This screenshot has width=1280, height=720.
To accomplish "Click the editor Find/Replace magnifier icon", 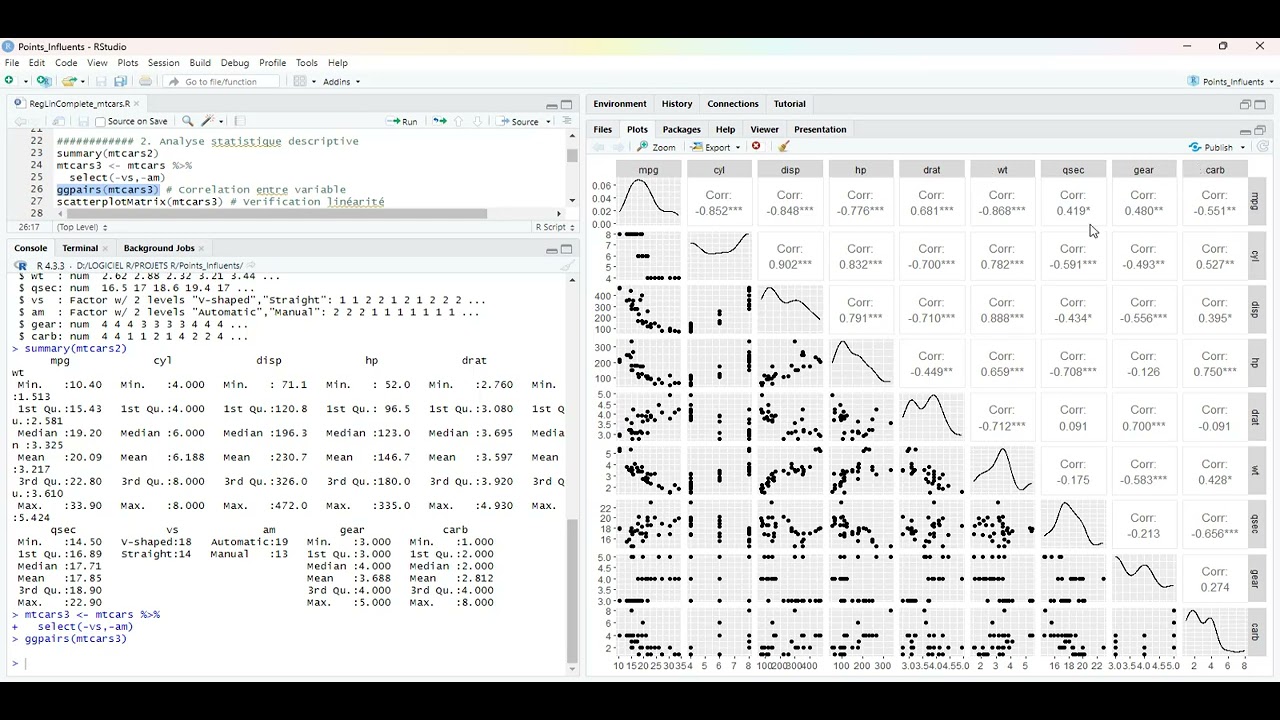I will tap(187, 121).
